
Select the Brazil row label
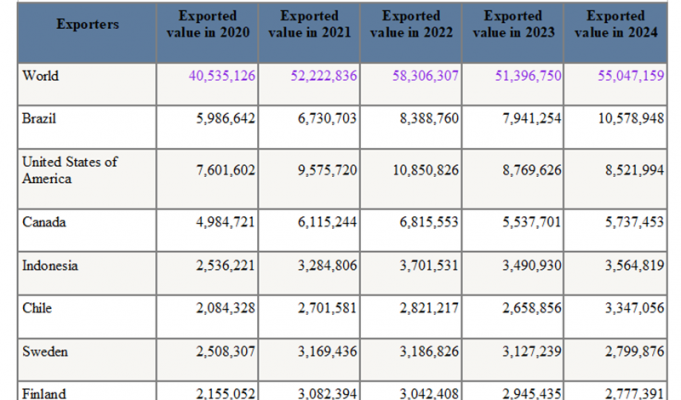[38, 118]
